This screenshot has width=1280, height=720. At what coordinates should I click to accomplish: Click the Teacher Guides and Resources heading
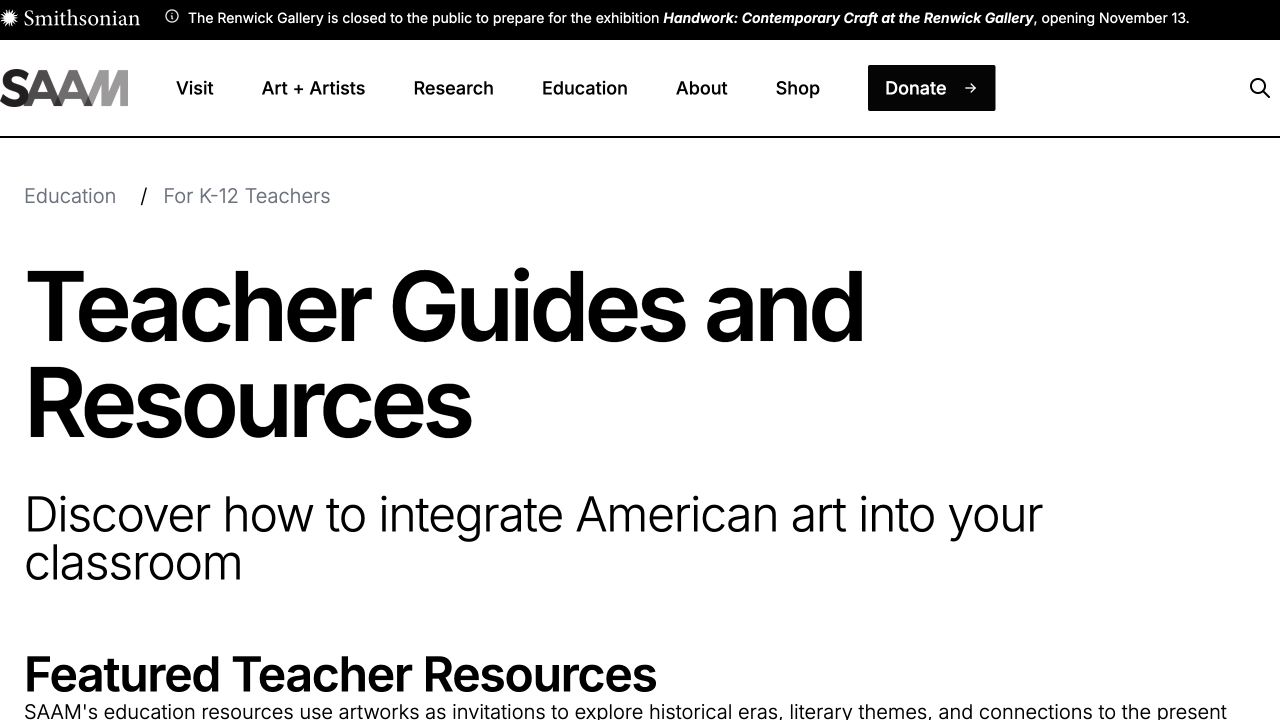(x=445, y=355)
